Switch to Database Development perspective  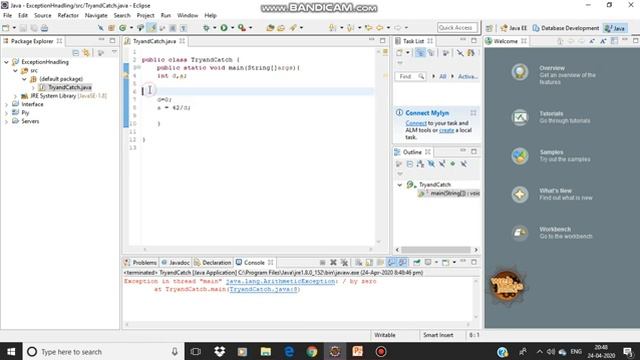click(566, 28)
